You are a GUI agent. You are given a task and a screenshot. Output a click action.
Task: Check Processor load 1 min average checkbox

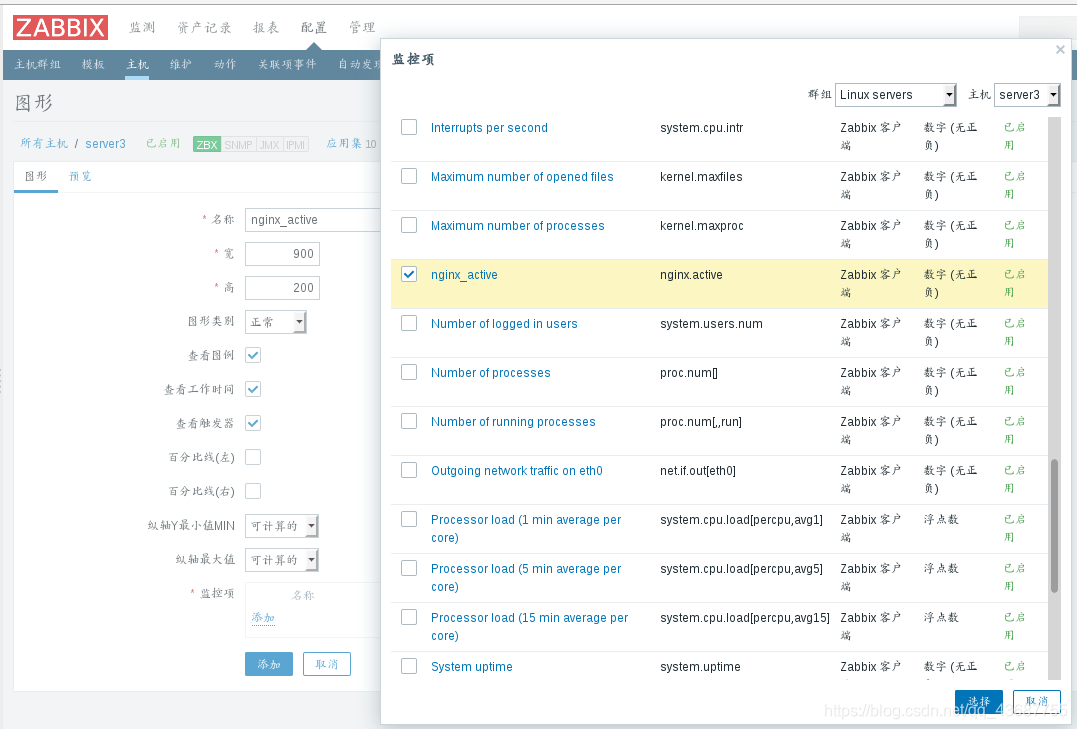tap(409, 519)
